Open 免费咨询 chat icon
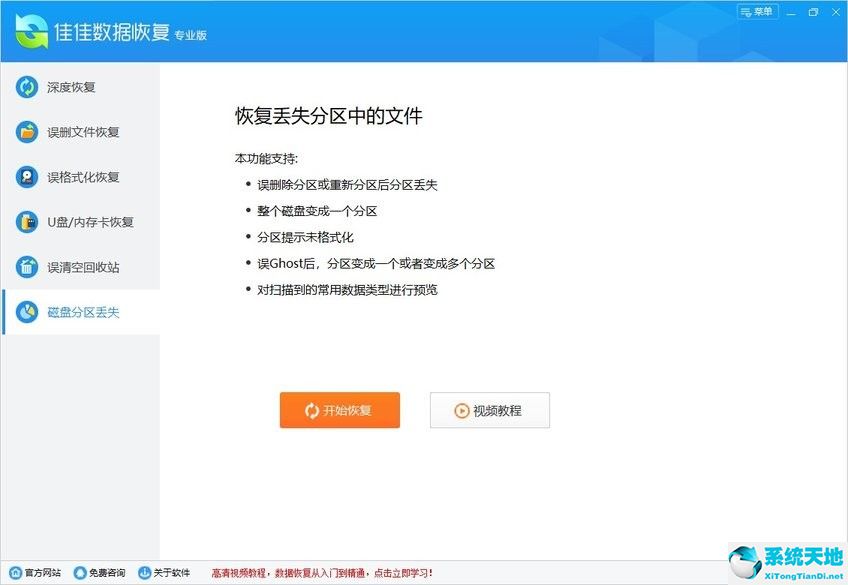Viewport: 848px width, 585px height. coord(79,573)
